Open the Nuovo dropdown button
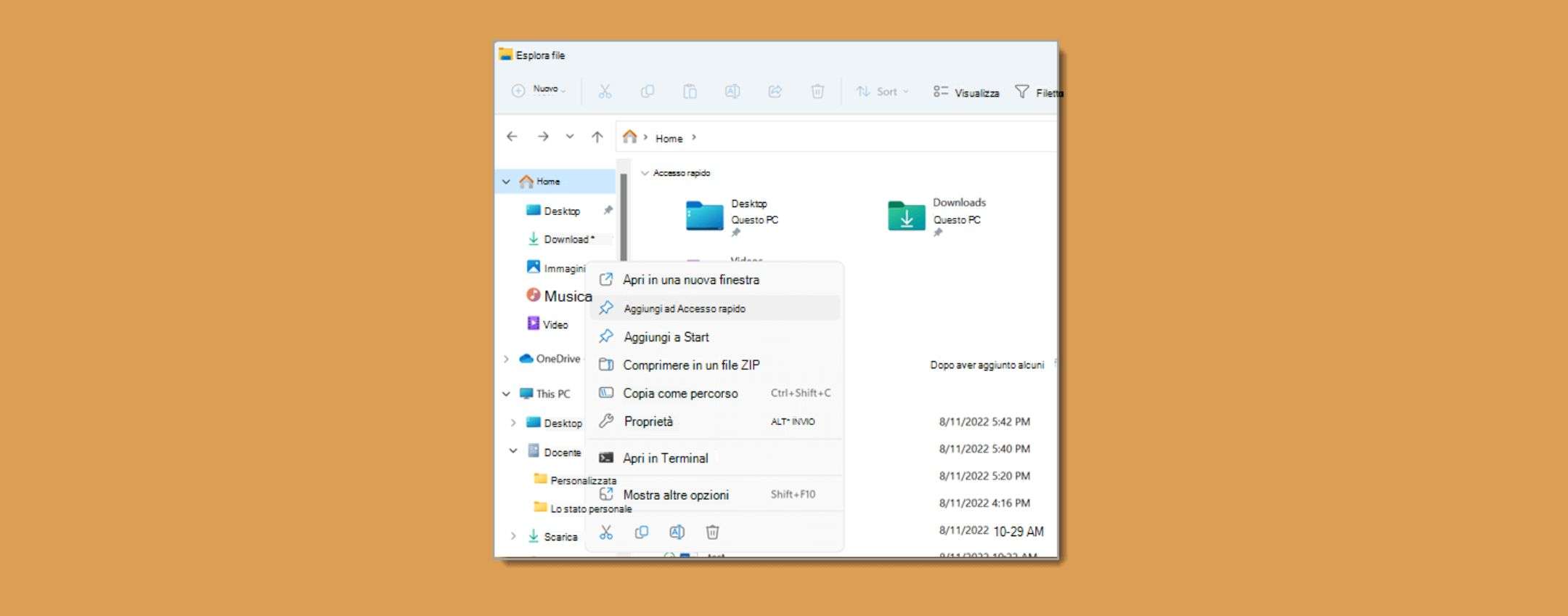 tap(539, 91)
